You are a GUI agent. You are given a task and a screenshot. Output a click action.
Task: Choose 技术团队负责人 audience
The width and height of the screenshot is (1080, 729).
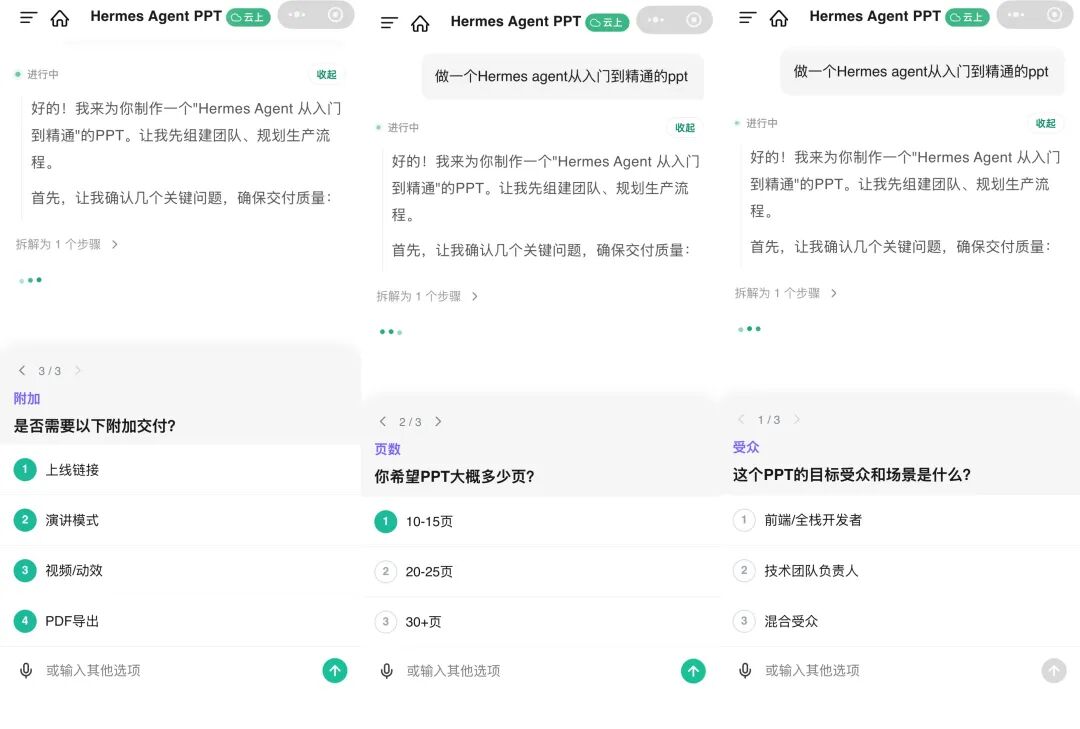900,571
